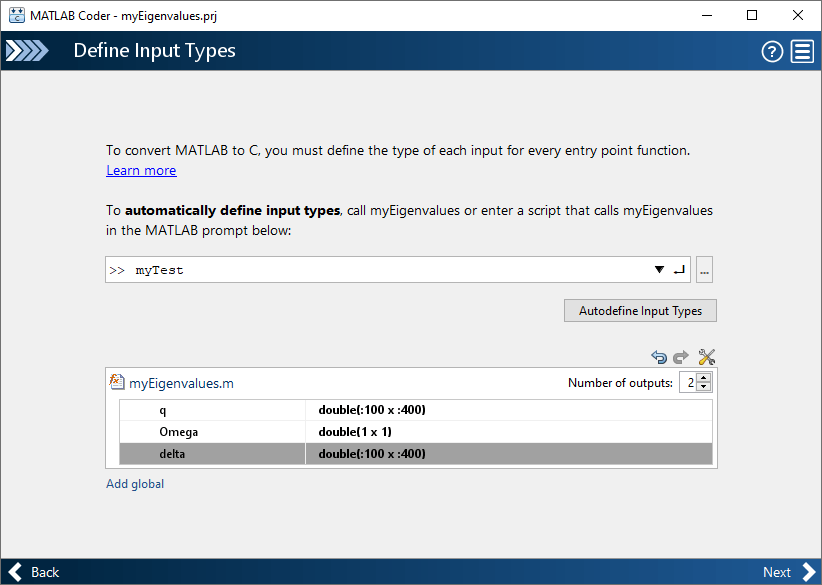Viewport: 822px width, 585px height.
Task: Increase the number of outputs
Action: point(704,377)
